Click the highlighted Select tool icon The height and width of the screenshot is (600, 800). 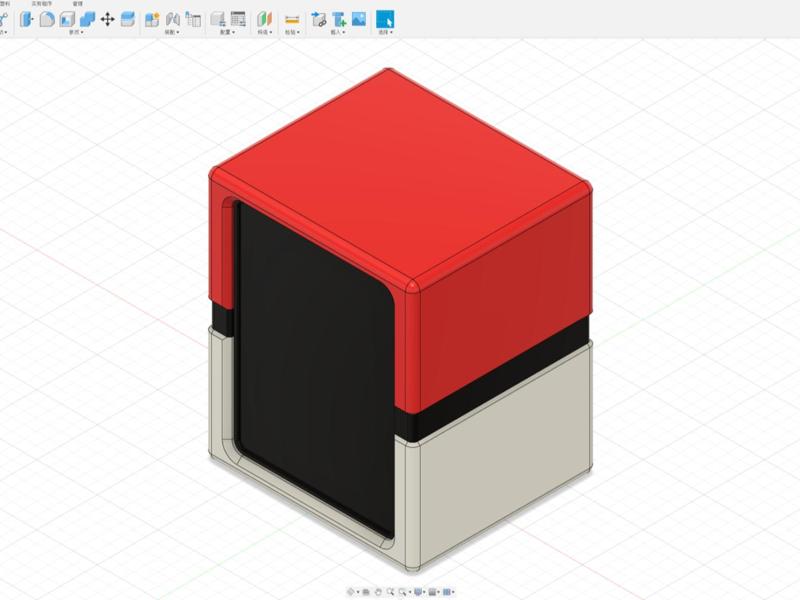click(x=385, y=18)
